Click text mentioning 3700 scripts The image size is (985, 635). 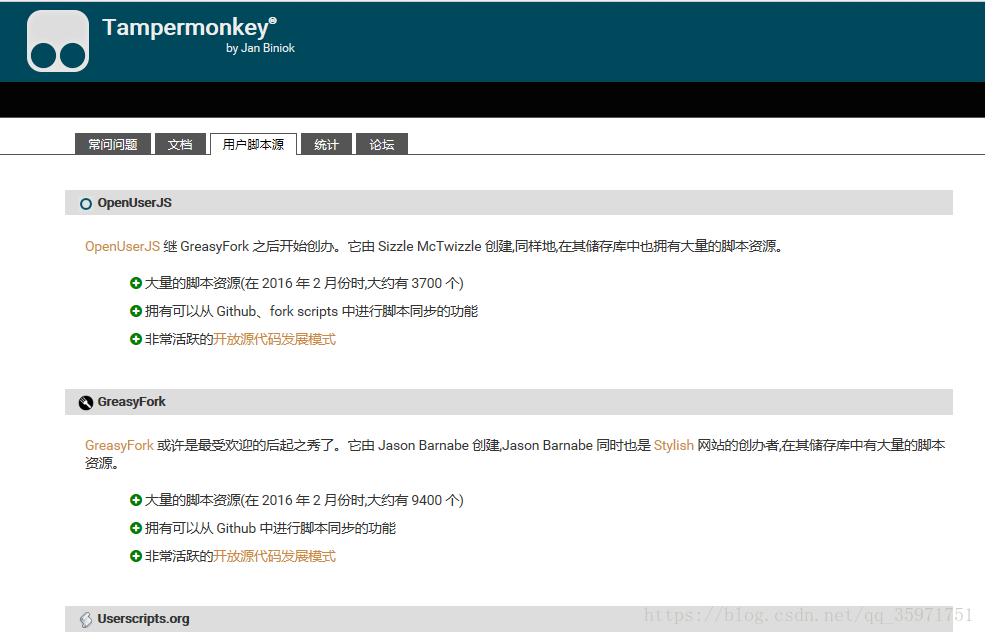pyautogui.click(x=304, y=283)
